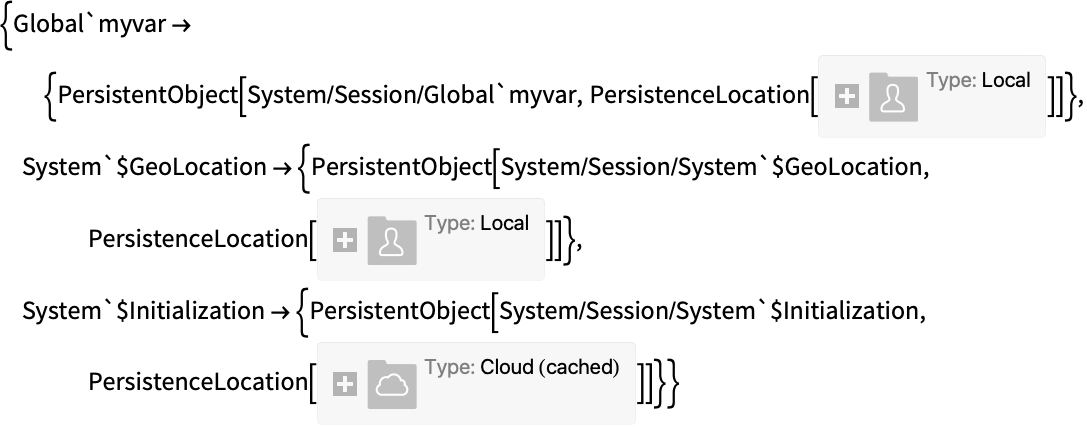Click the System`$Initialization key text

tap(144, 311)
